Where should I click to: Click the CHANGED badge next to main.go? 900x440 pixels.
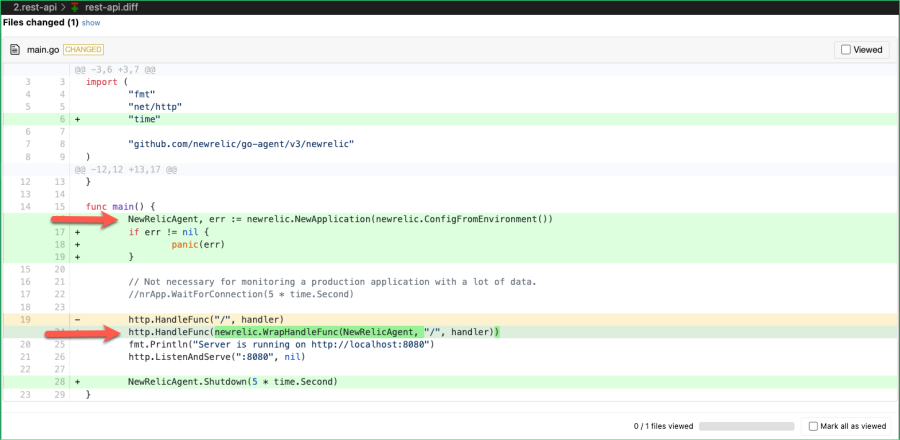point(83,49)
